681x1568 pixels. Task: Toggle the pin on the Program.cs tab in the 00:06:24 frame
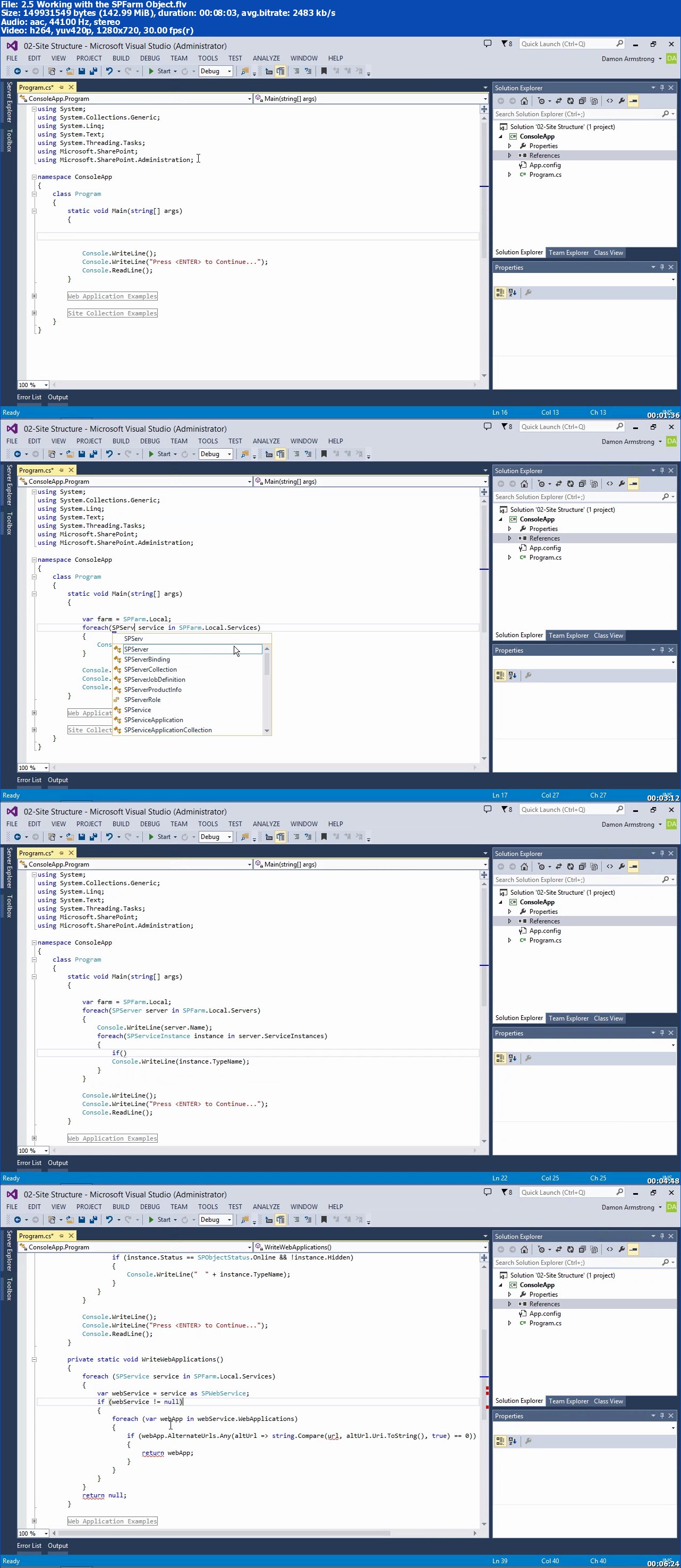click(x=61, y=1236)
